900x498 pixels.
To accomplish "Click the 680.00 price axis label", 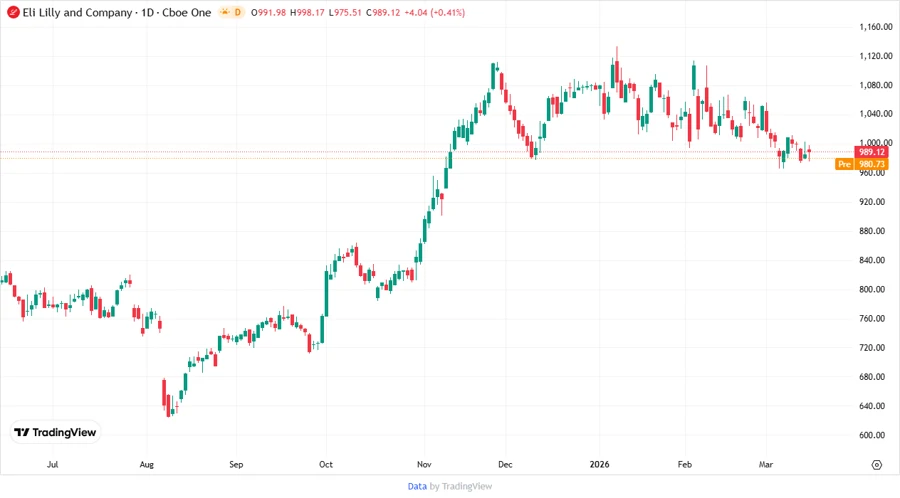I will (872, 377).
